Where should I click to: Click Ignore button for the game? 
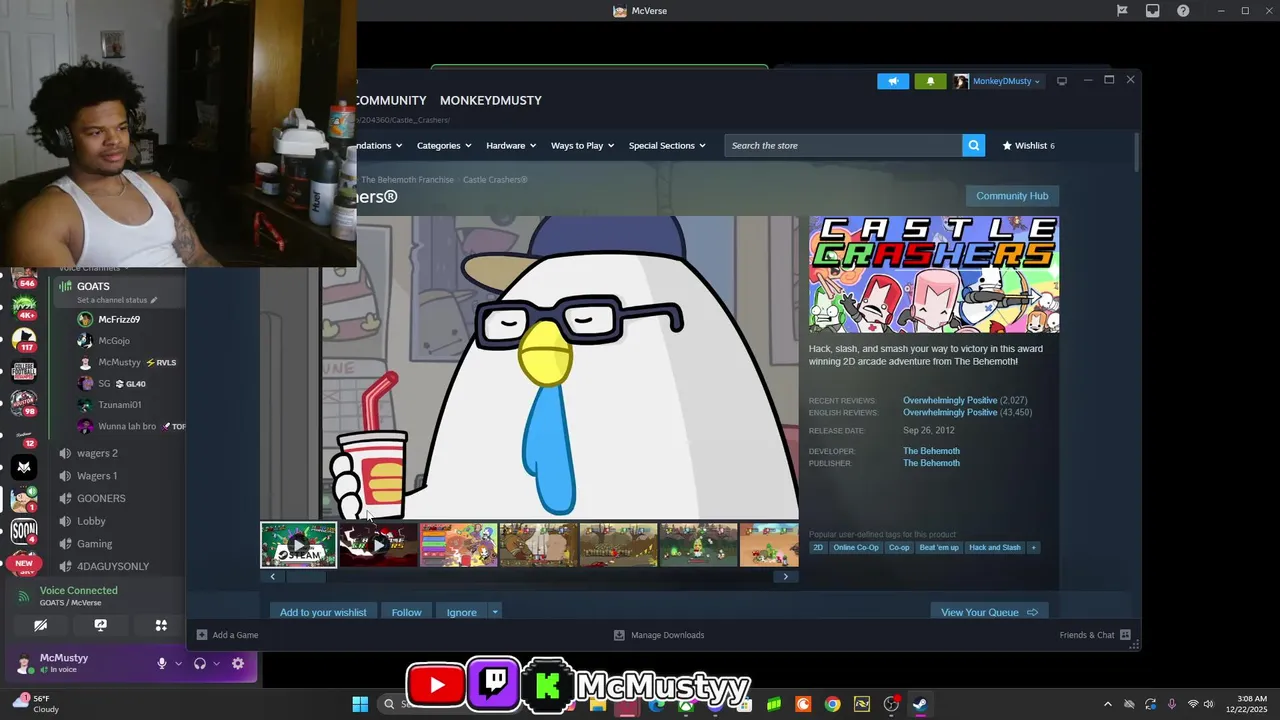coord(461,612)
